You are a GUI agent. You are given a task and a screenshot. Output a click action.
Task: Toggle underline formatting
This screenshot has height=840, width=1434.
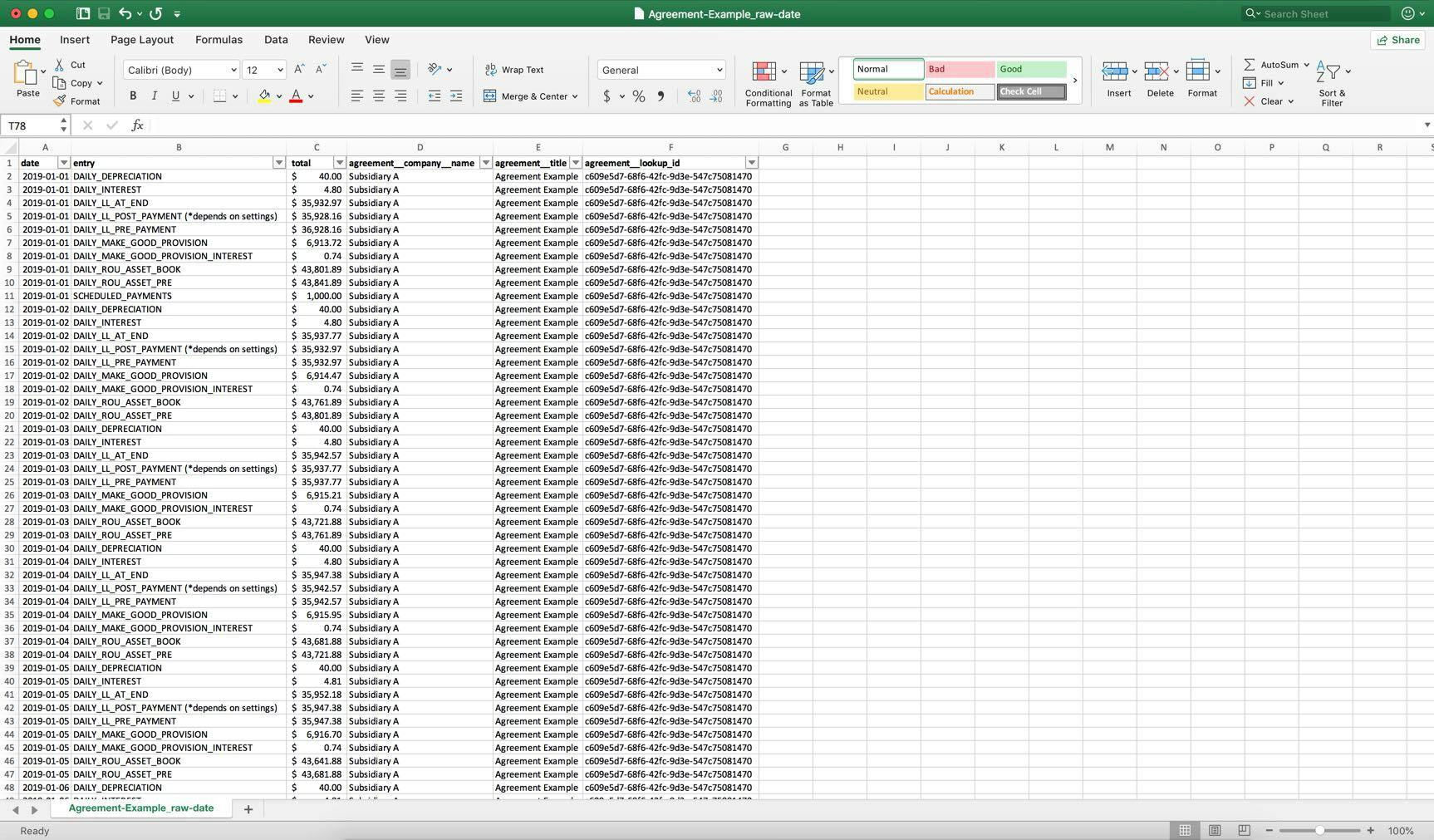point(175,96)
